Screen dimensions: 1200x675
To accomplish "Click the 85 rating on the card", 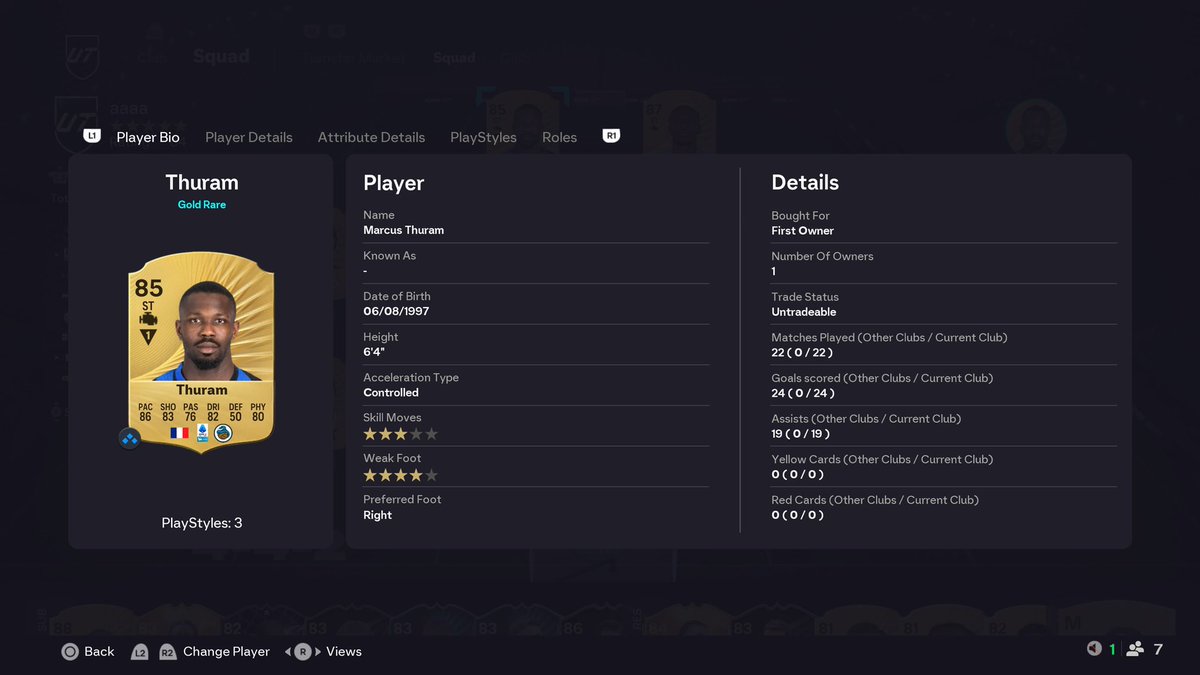I will click(x=148, y=289).
